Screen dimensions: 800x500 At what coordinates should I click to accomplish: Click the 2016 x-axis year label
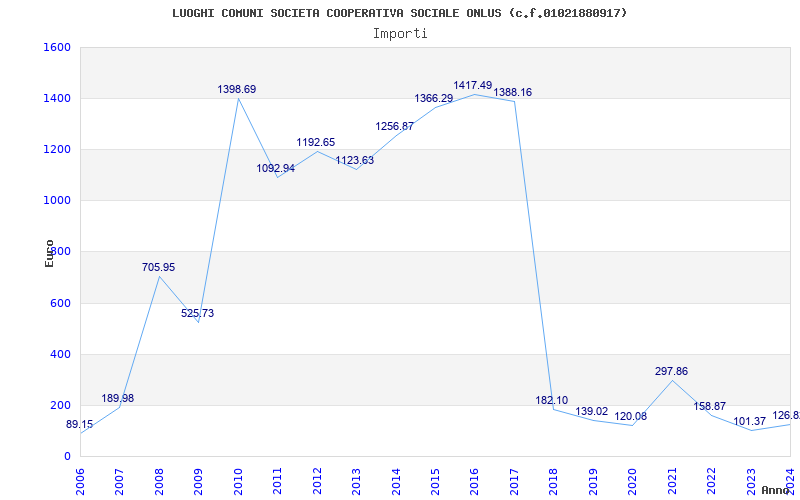(474, 482)
